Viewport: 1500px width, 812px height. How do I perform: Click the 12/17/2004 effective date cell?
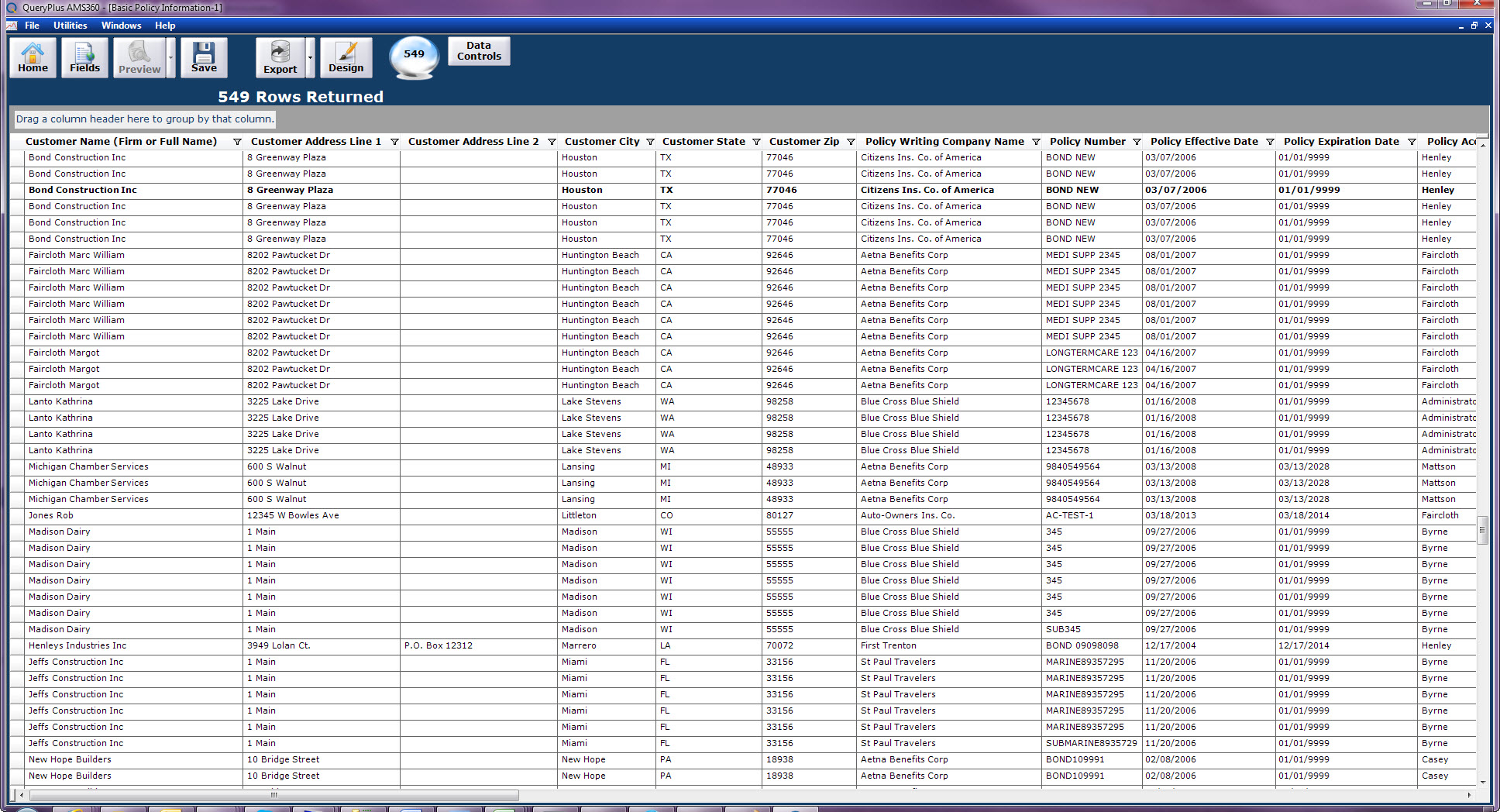click(1208, 645)
